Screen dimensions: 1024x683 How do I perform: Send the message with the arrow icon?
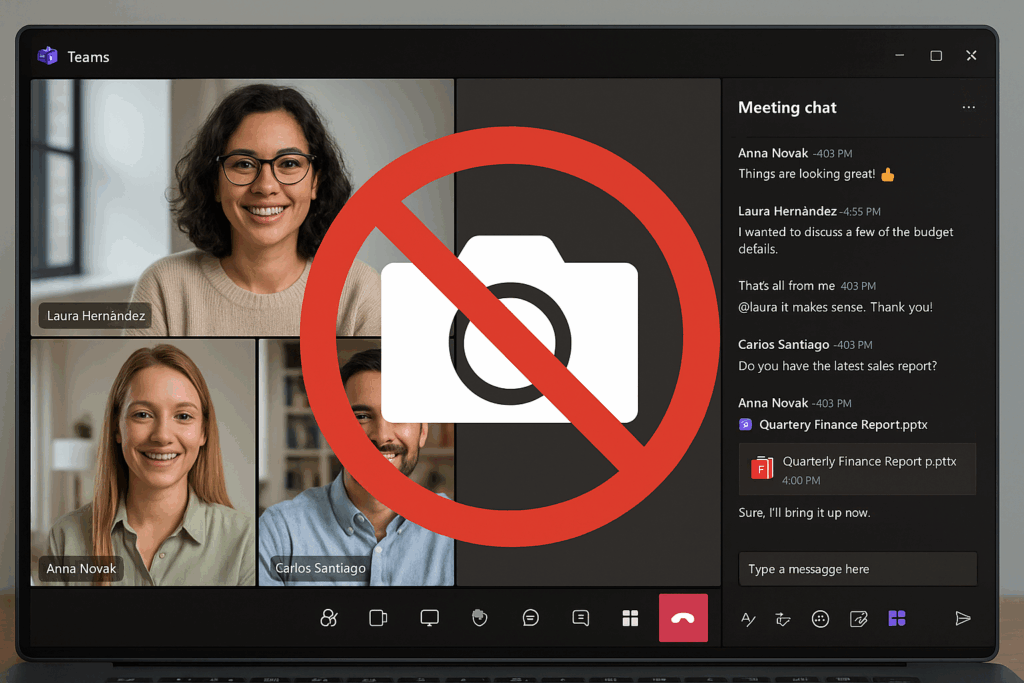pyautogui.click(x=963, y=618)
